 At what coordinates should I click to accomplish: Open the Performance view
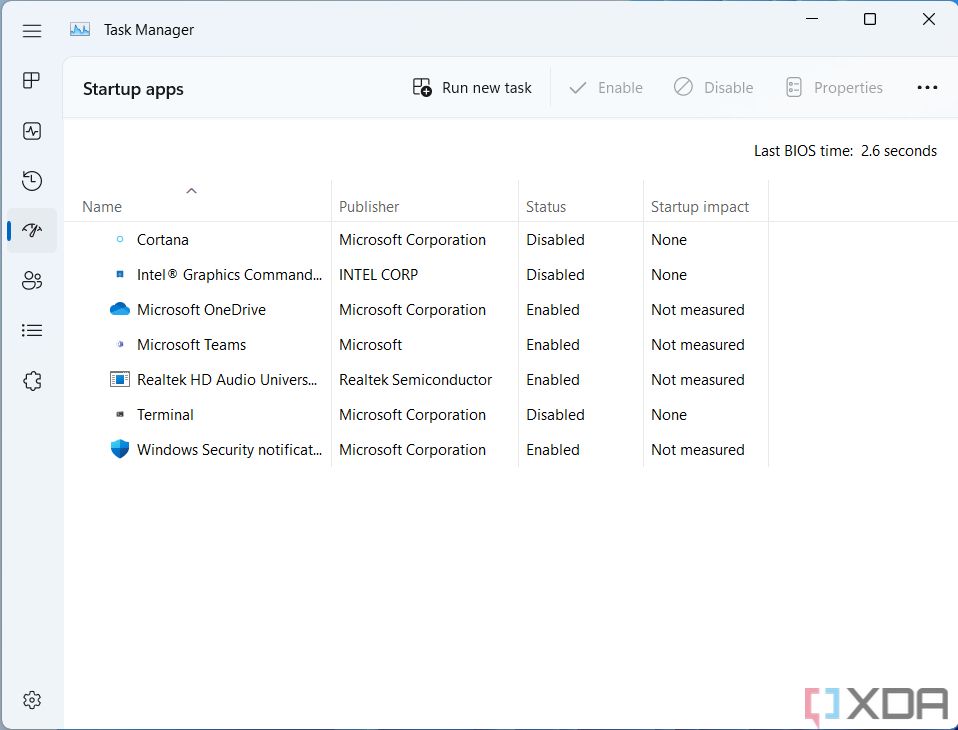[31, 130]
